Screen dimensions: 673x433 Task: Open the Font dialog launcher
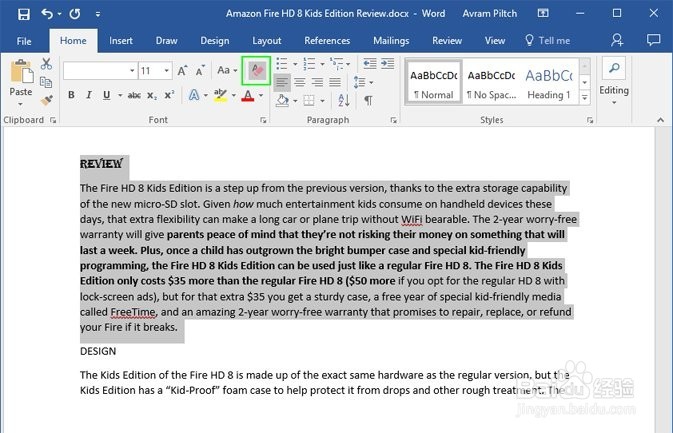click(x=263, y=121)
